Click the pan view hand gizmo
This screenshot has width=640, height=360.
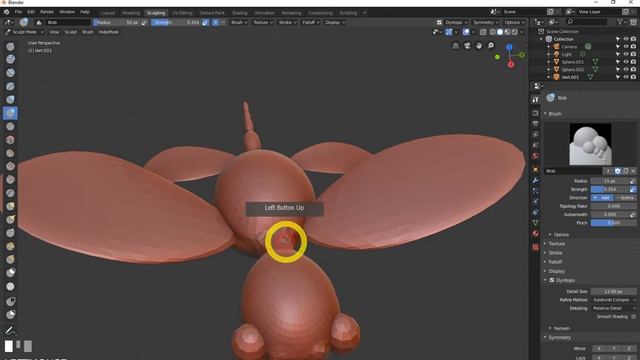point(479,46)
